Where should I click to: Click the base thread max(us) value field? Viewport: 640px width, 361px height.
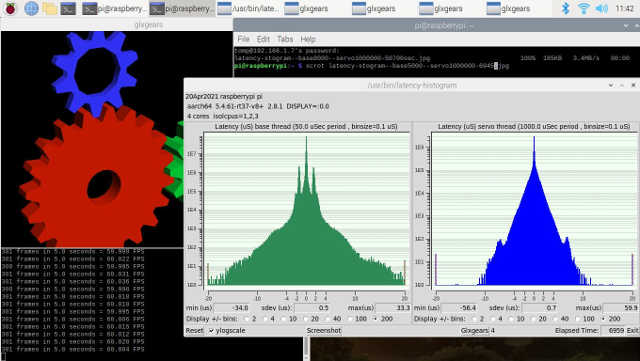(x=393, y=308)
